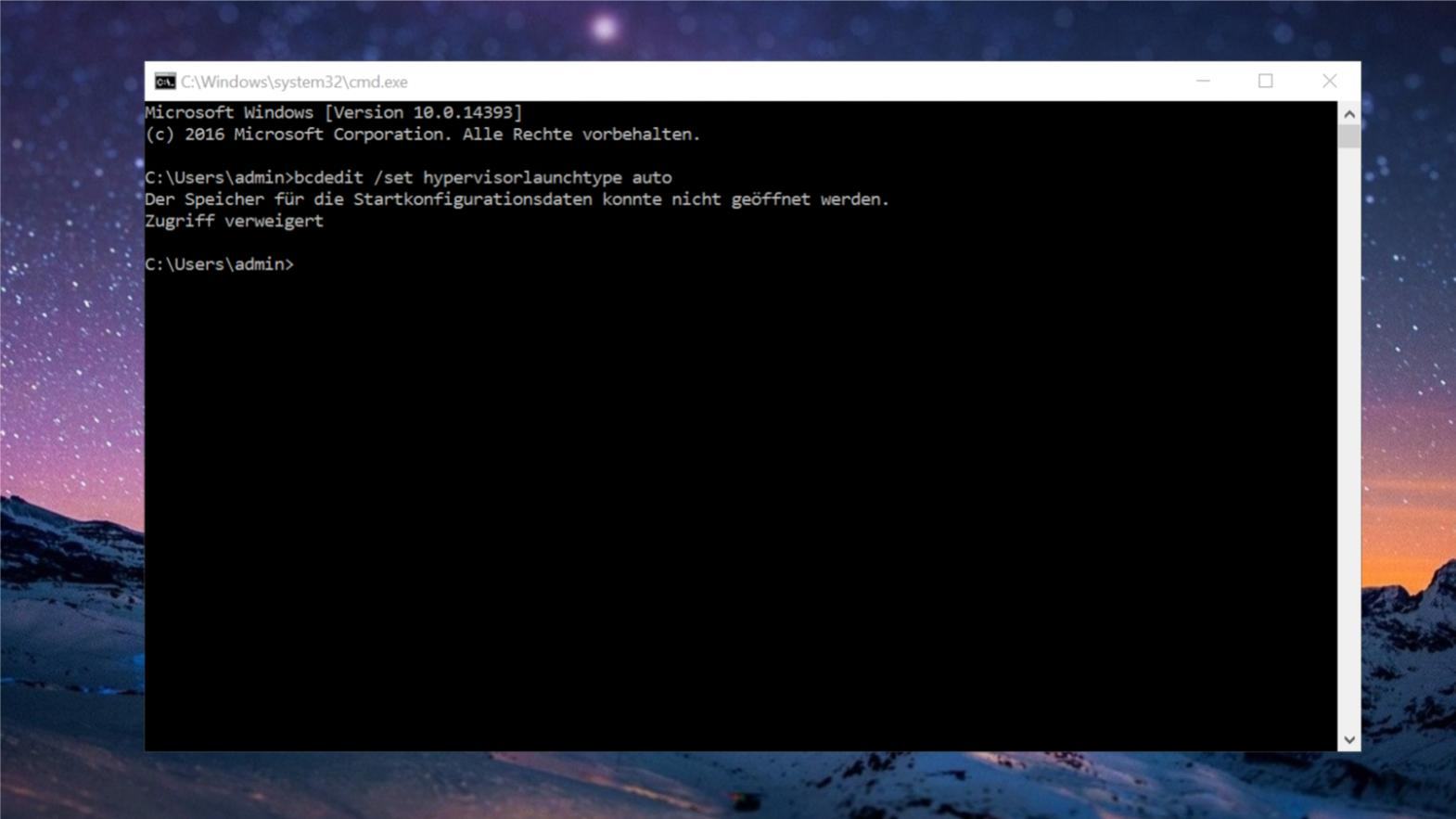Click the 'bcdedit /set hypervisorlaunchtype auto' command
This screenshot has height=819, width=1456.
coord(483,177)
